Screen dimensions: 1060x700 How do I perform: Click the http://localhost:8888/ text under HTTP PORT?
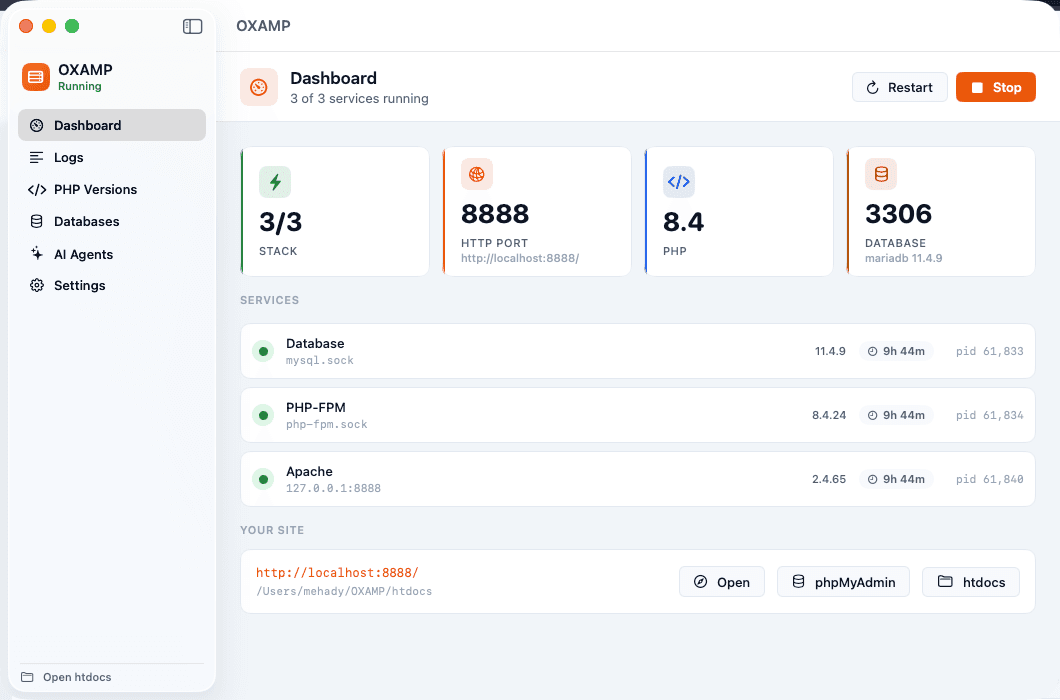(x=520, y=258)
